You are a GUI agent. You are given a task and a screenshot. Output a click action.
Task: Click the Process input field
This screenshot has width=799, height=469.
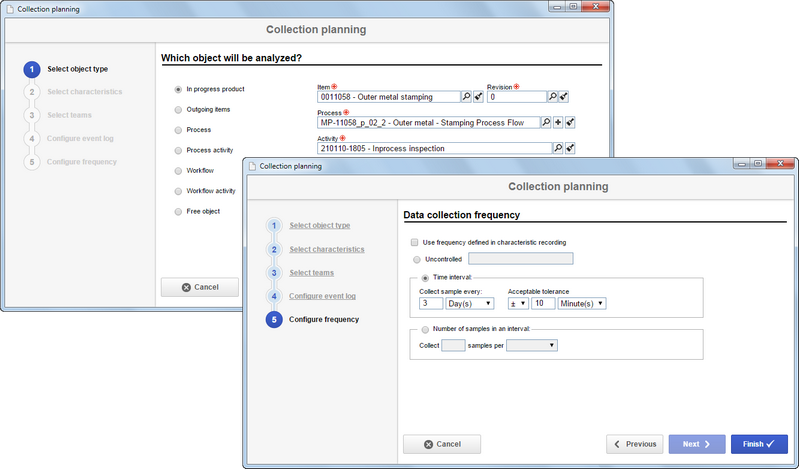(x=428, y=122)
